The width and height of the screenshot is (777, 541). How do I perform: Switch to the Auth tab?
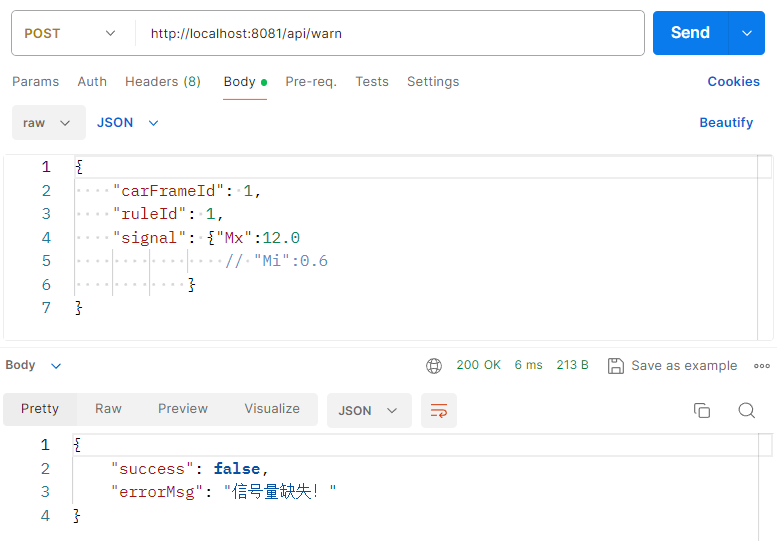92,81
